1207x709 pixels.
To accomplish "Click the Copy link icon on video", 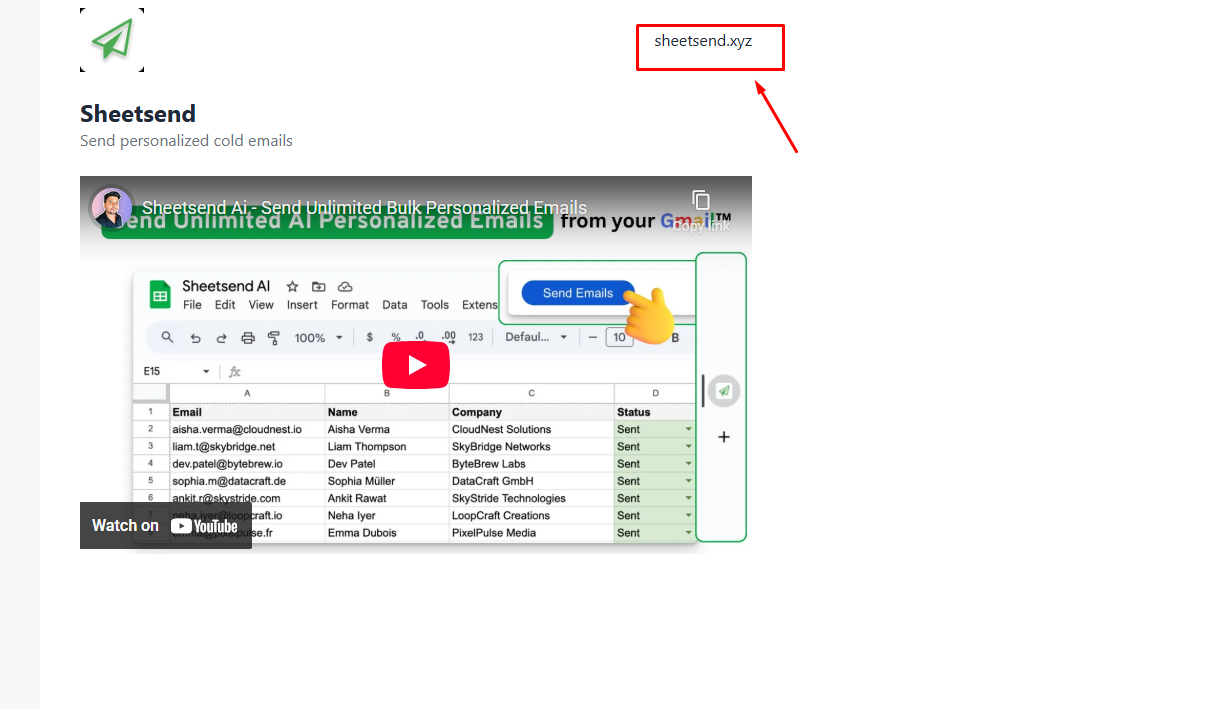I will pos(701,210).
